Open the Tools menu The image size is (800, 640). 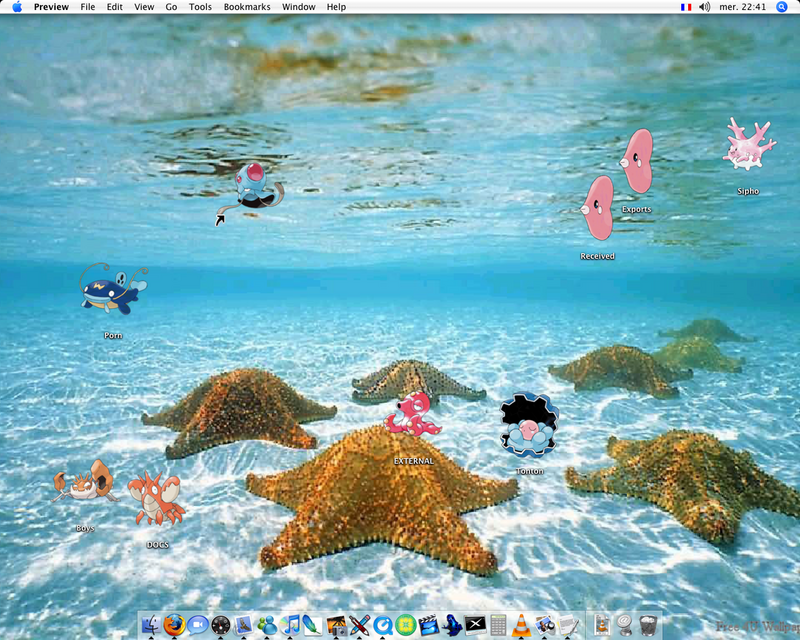tap(200, 7)
